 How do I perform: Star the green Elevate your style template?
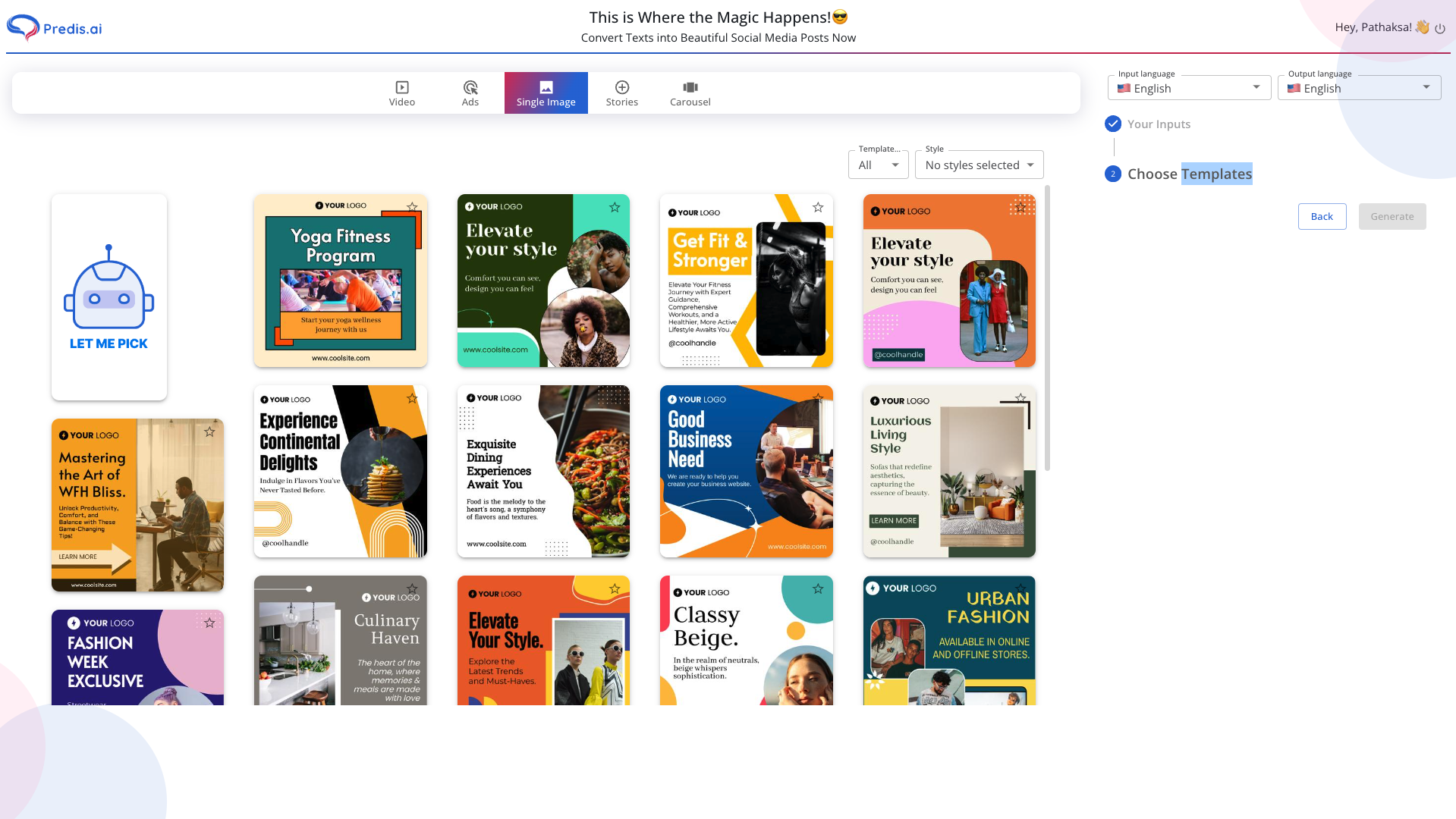(x=615, y=208)
